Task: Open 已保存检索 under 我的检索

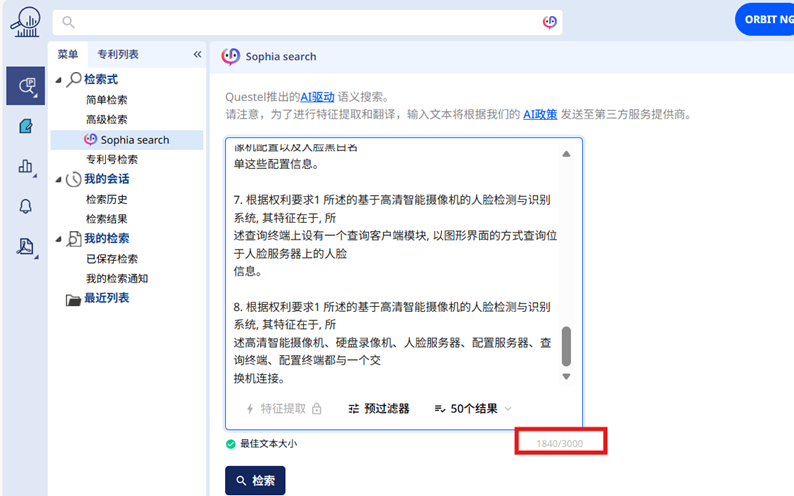Action: click(112, 259)
